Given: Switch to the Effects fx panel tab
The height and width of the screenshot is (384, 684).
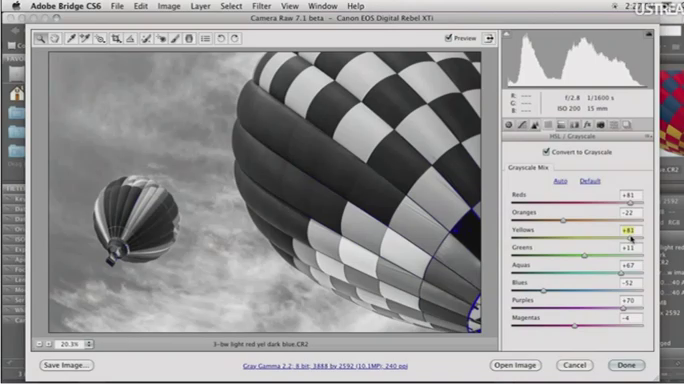Looking at the screenshot, I should (587, 125).
